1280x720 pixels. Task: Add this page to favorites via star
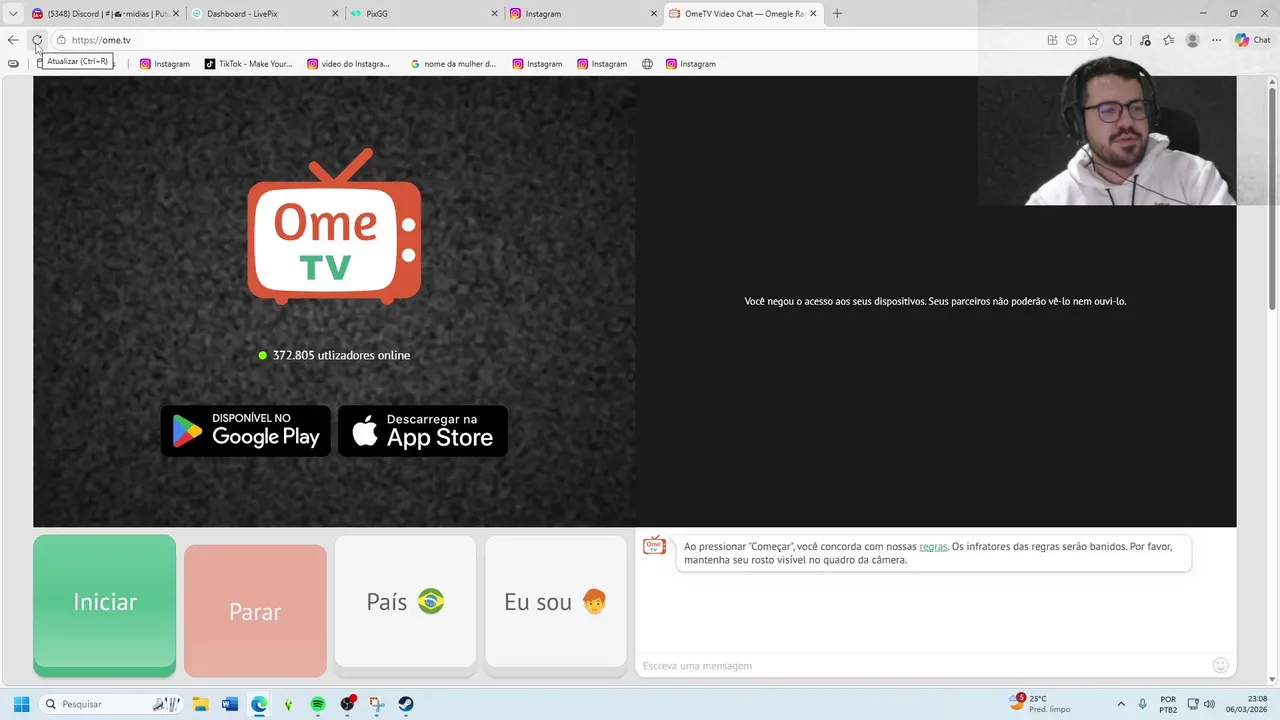click(x=1093, y=40)
